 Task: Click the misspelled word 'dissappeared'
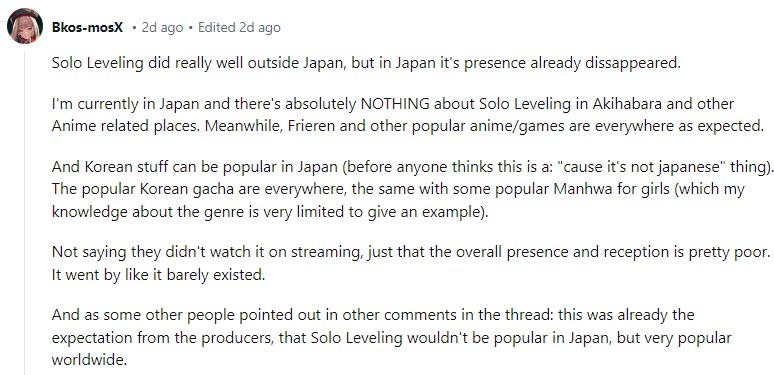pos(633,64)
